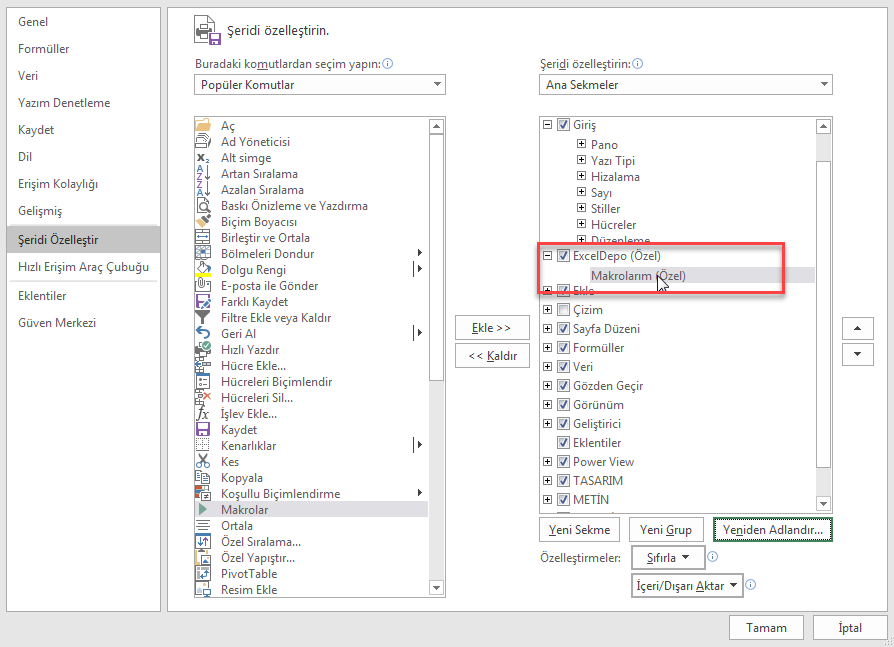Uncheck the Giriş tab checkbox
Image resolution: width=894 pixels, height=647 pixels.
pos(563,124)
